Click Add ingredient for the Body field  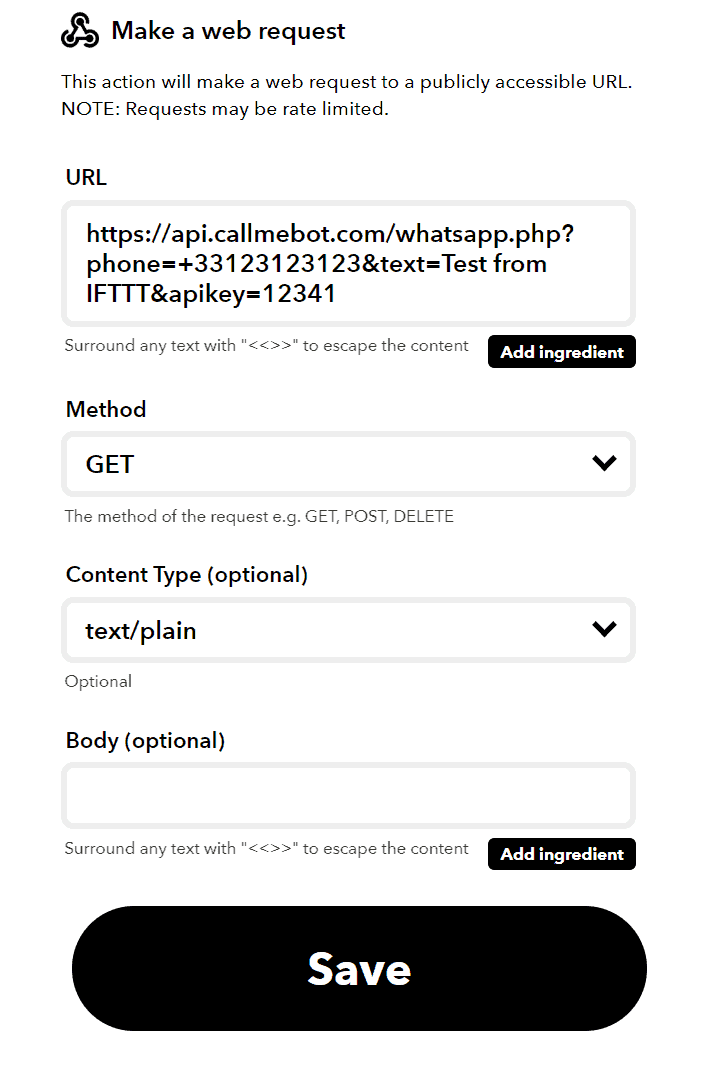(x=561, y=854)
